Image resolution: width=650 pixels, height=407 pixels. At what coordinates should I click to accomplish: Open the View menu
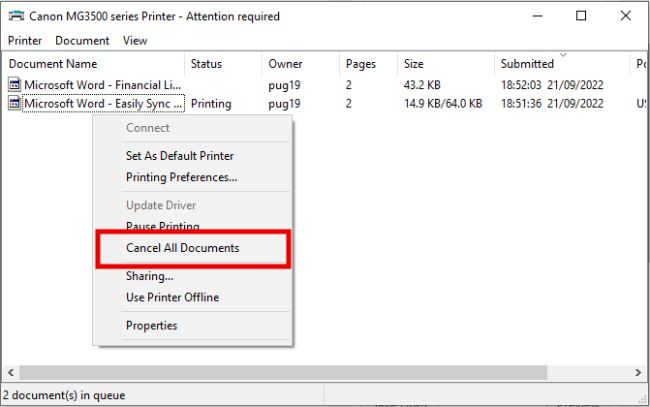pyautogui.click(x=135, y=41)
